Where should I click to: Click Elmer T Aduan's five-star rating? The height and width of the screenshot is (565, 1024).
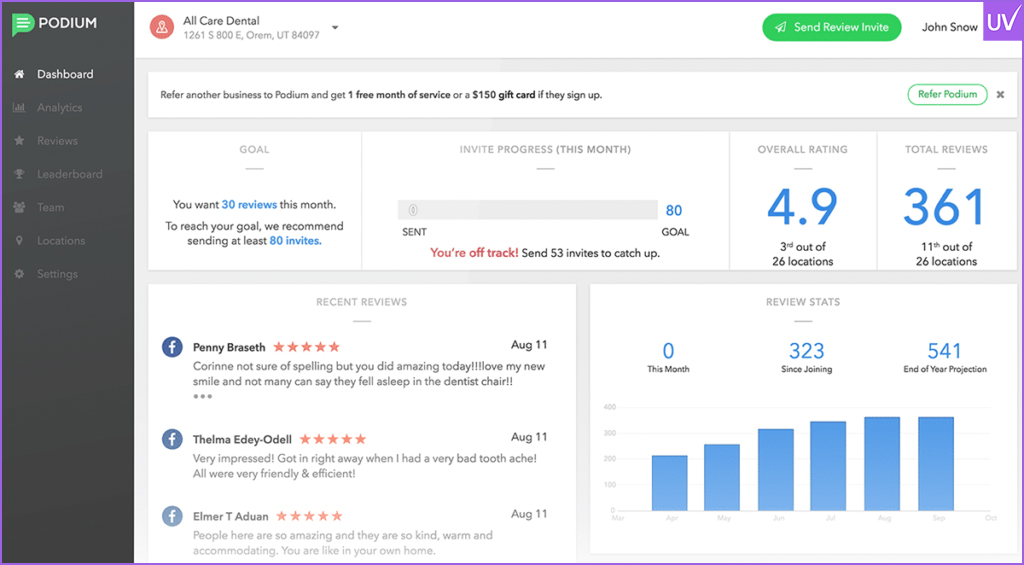(x=309, y=516)
